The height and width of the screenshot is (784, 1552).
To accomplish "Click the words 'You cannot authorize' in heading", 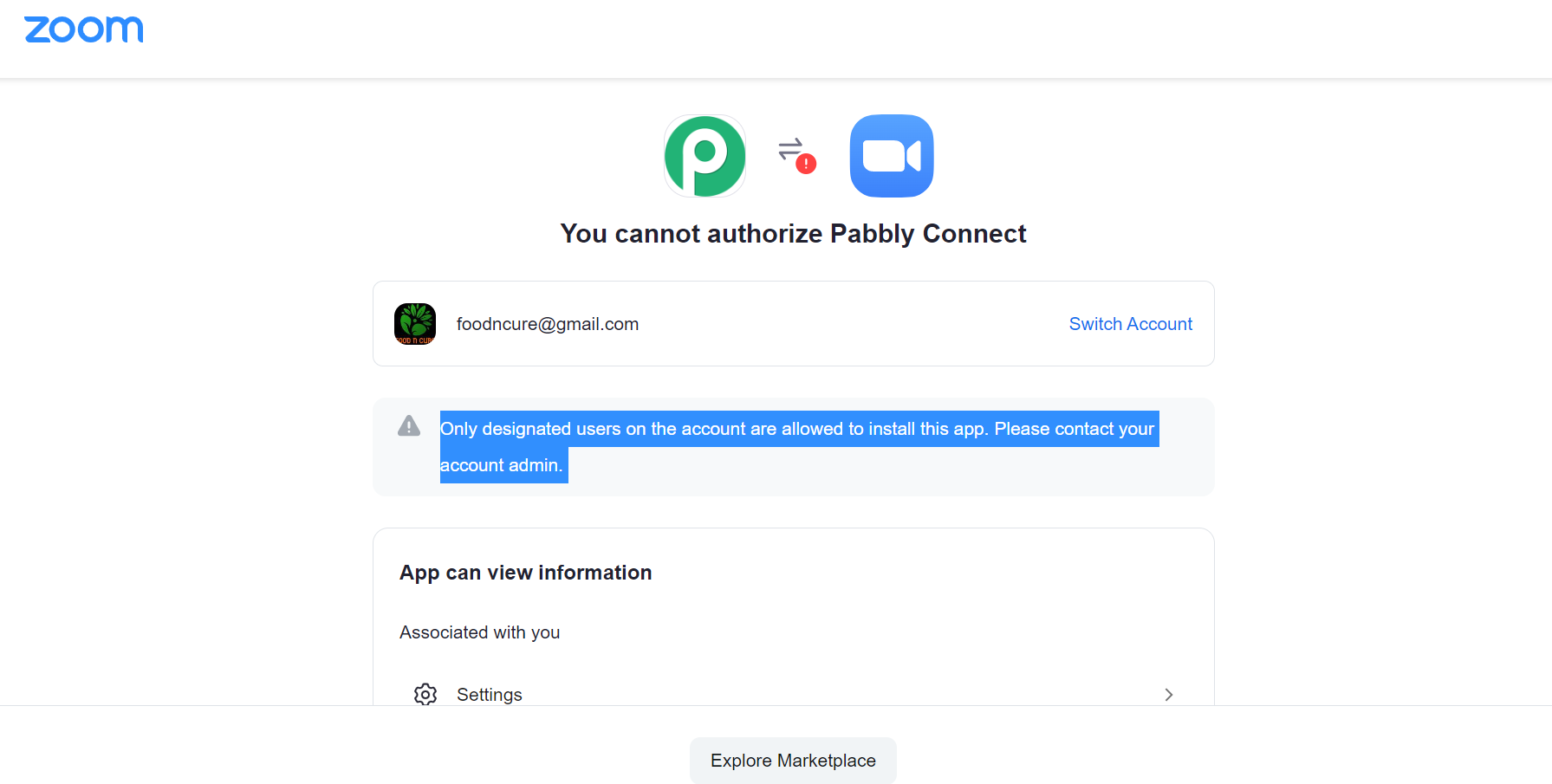I will (x=691, y=234).
